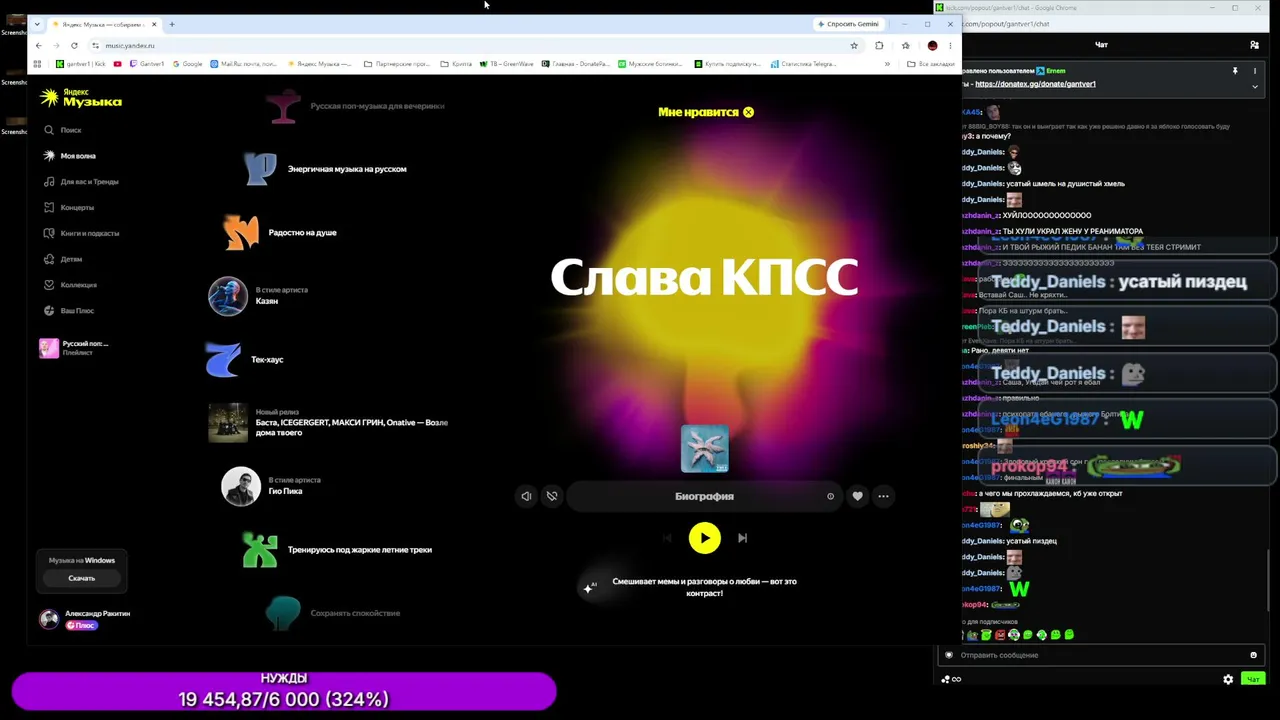The image size is (1280, 720).
Task: Open the Chrome extensions puzzle icon
Action: (x=879, y=45)
